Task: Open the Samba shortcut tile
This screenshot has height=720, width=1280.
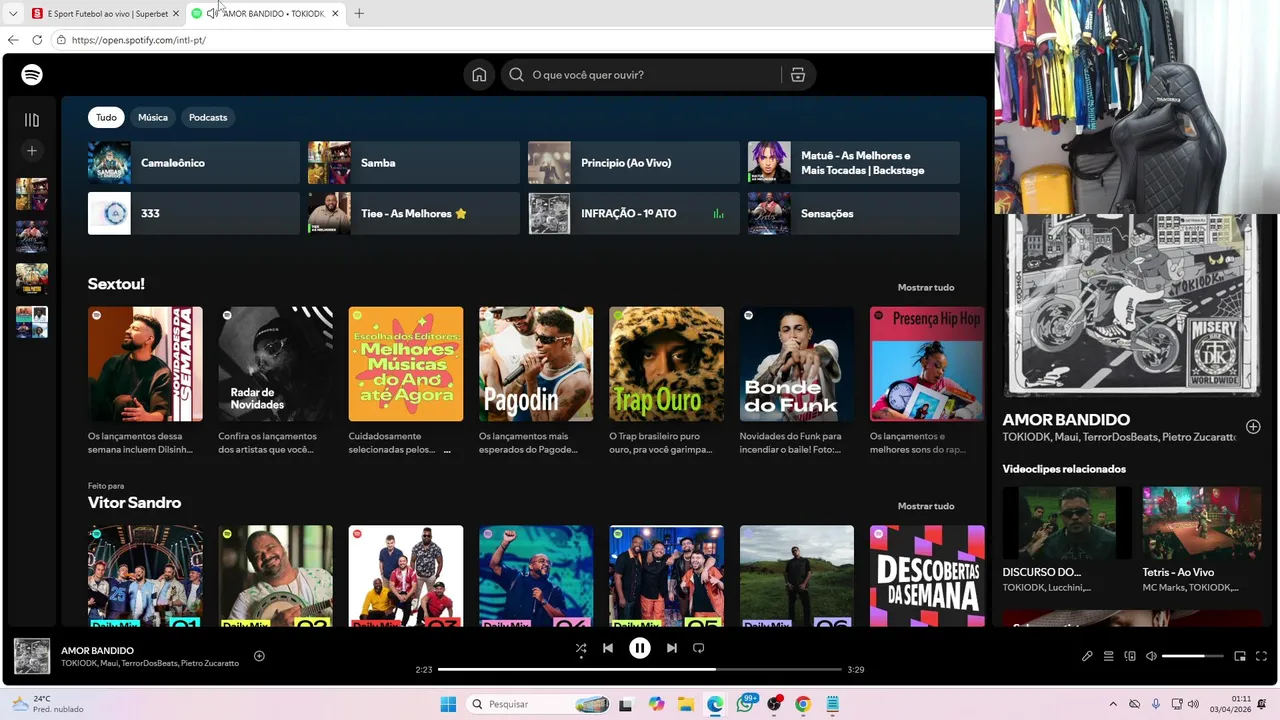Action: [x=414, y=162]
